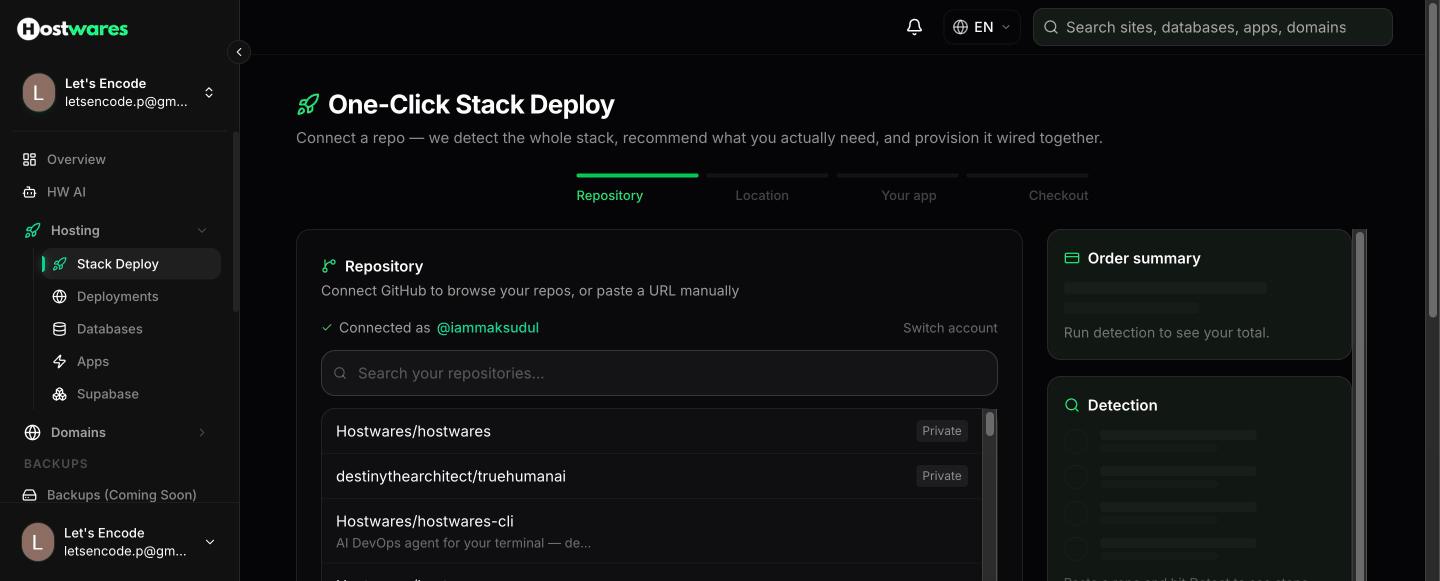Open Databases page
This screenshot has height=581, width=1440.
click(x=109, y=329)
